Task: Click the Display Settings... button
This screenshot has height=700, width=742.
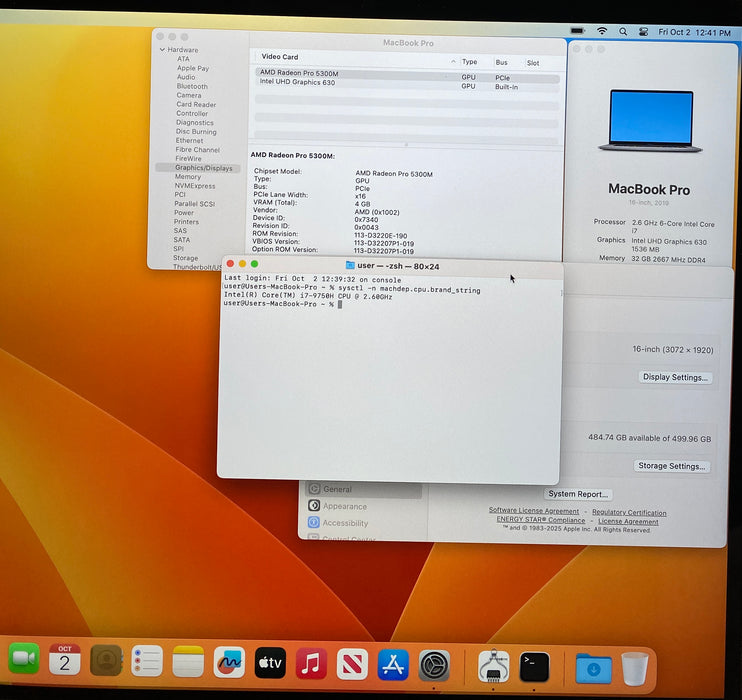Action: 675,377
